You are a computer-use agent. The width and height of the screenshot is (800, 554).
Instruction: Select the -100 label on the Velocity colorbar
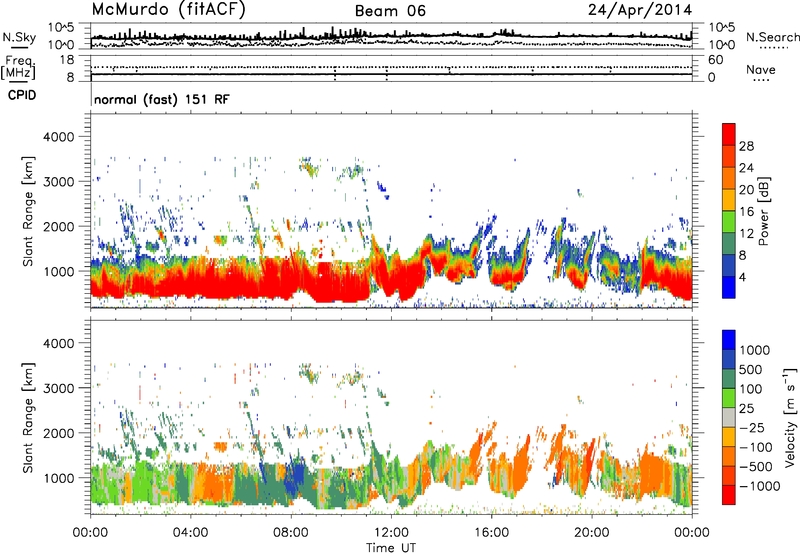756,447
